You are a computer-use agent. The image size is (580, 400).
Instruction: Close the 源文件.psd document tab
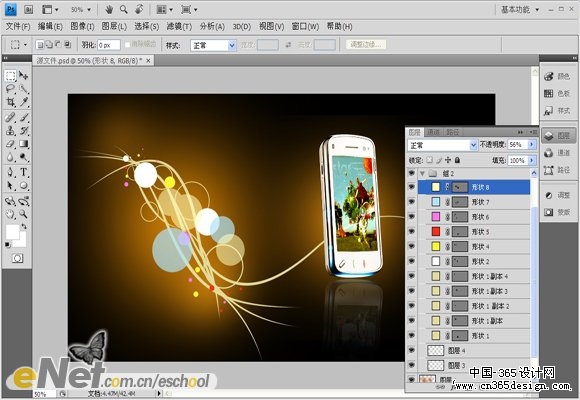148,61
